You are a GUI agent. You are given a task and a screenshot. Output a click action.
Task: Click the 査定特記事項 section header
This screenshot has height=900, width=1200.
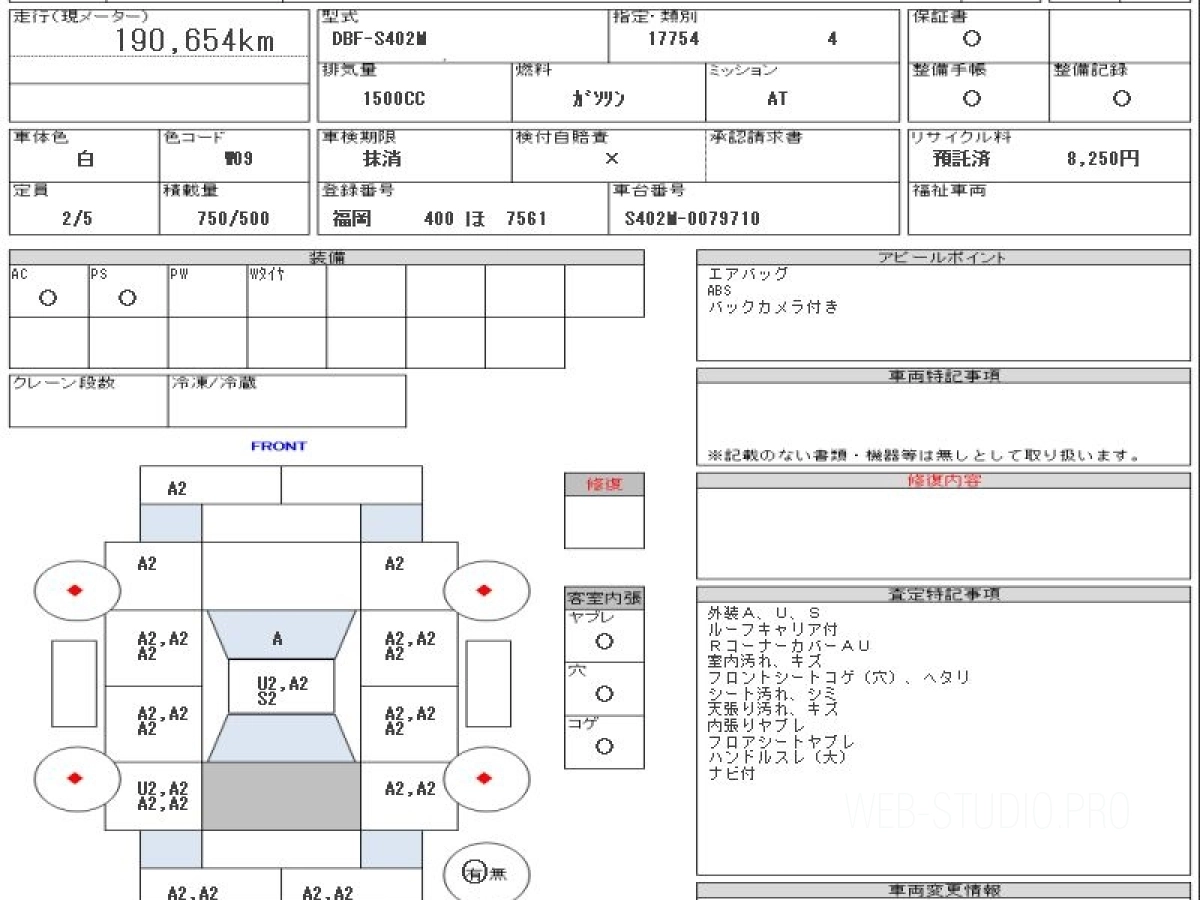(x=944, y=594)
